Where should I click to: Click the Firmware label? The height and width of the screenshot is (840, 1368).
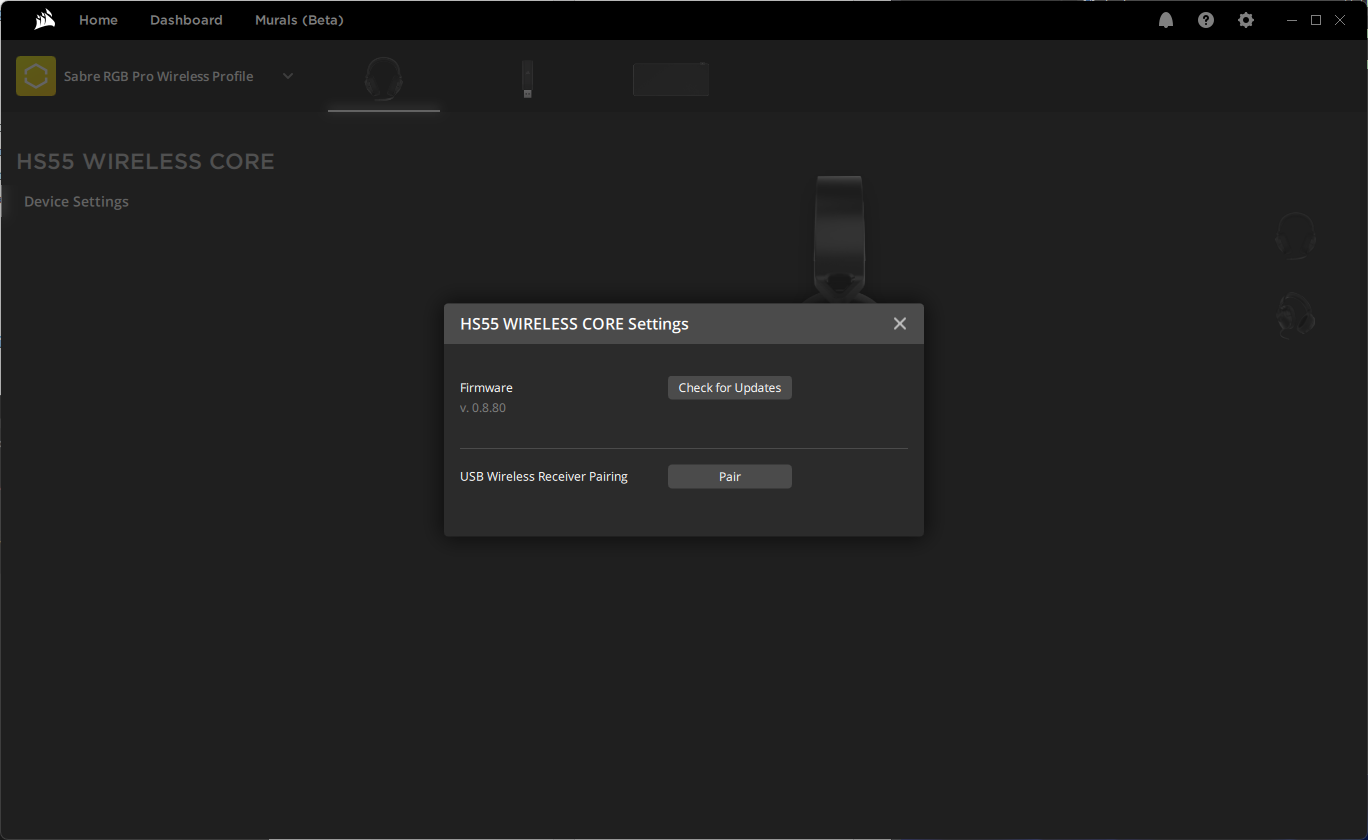(x=486, y=388)
